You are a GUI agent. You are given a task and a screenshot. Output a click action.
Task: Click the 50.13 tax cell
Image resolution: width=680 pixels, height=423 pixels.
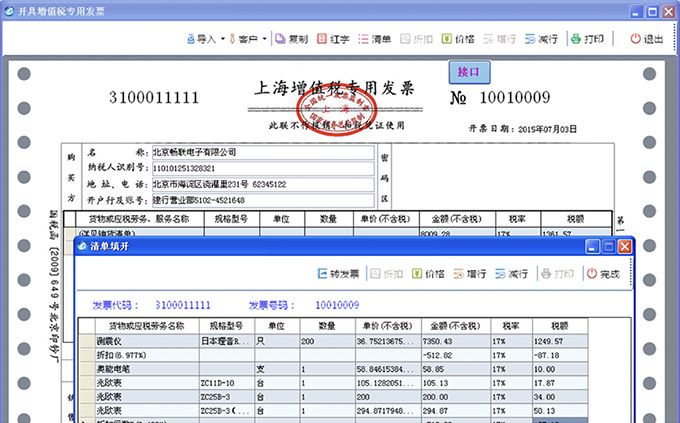(x=560, y=411)
